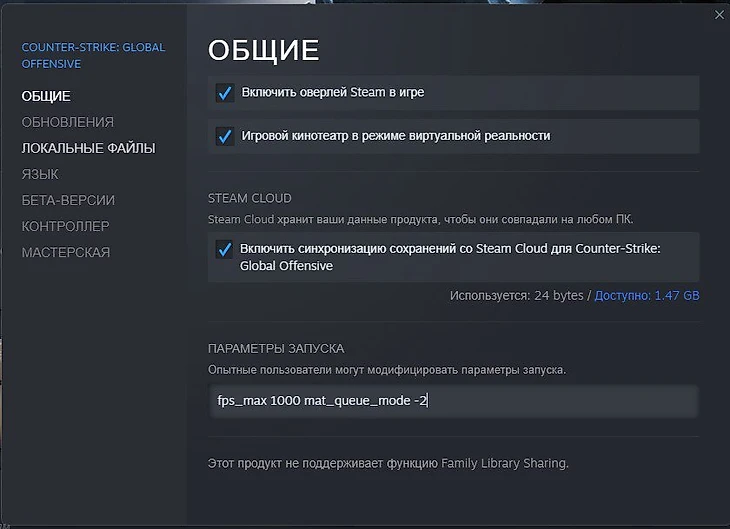Click the large ОБЩИЕ page heading

tap(264, 50)
